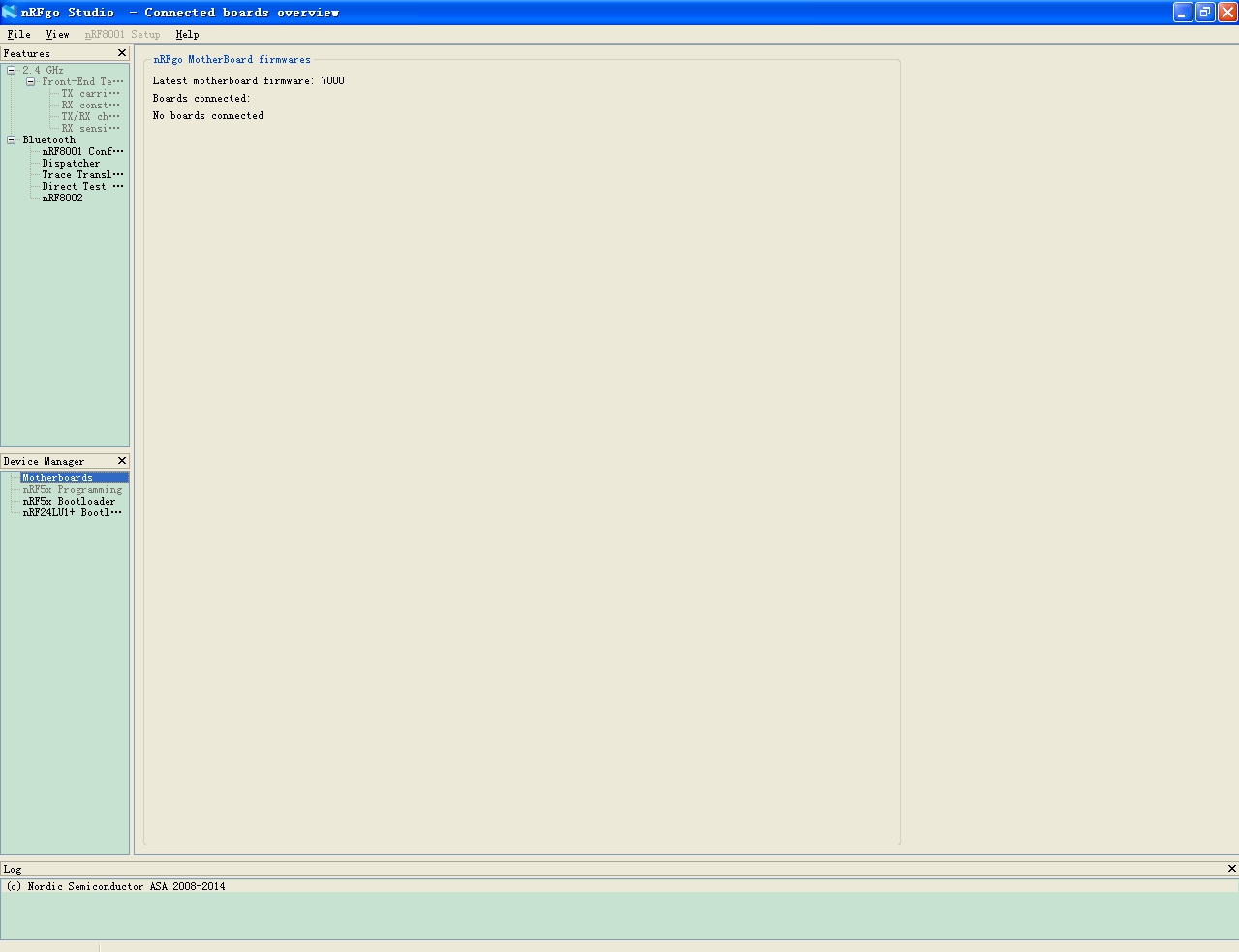This screenshot has height=952, width=1239.
Task: Restore down the nRFgo Studio window
Action: coord(1205,12)
